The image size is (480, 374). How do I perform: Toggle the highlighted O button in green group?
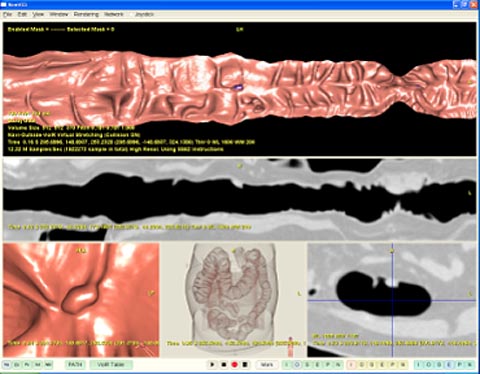(297, 365)
